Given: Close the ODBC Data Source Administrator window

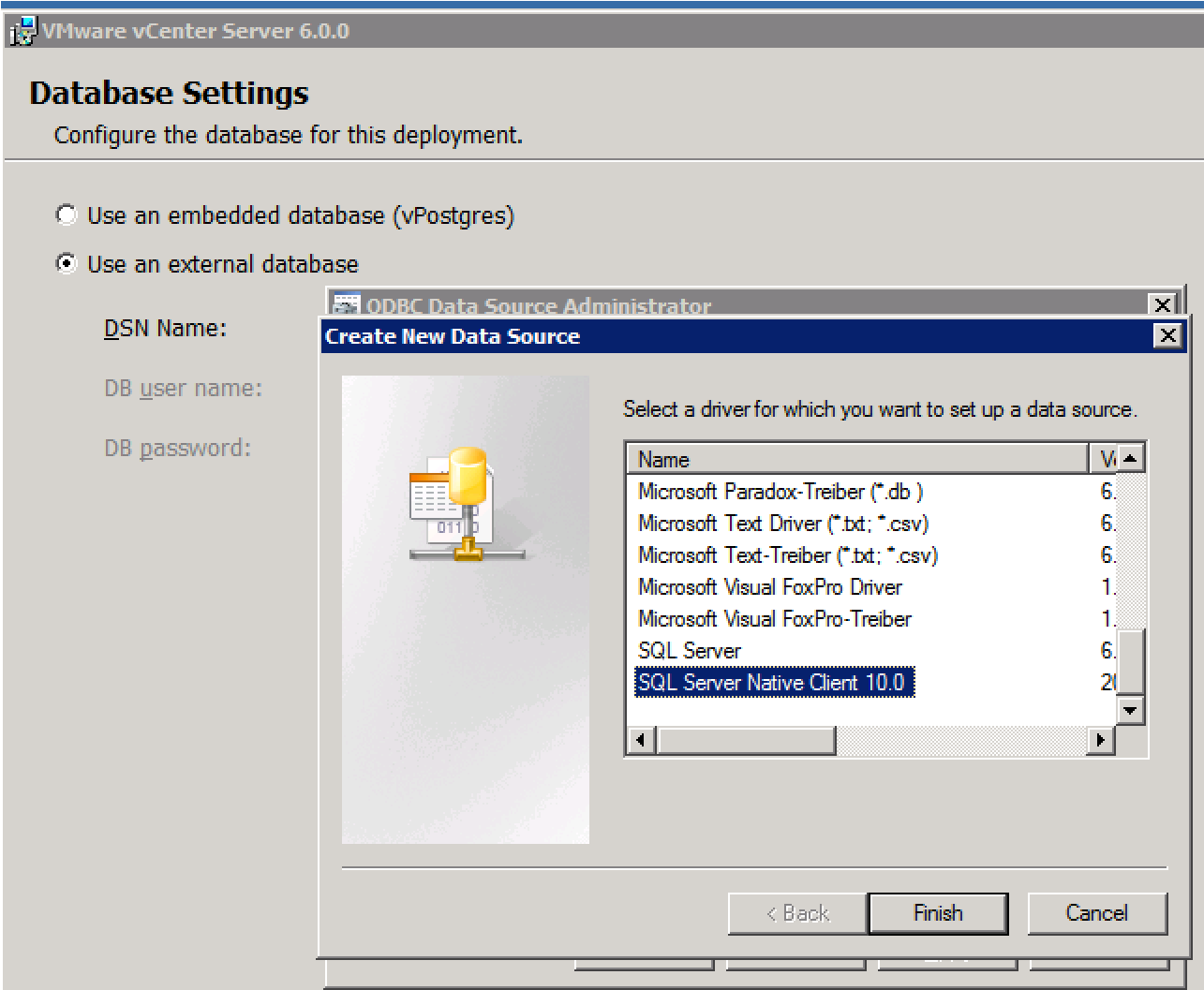Looking at the screenshot, I should tap(1162, 304).
